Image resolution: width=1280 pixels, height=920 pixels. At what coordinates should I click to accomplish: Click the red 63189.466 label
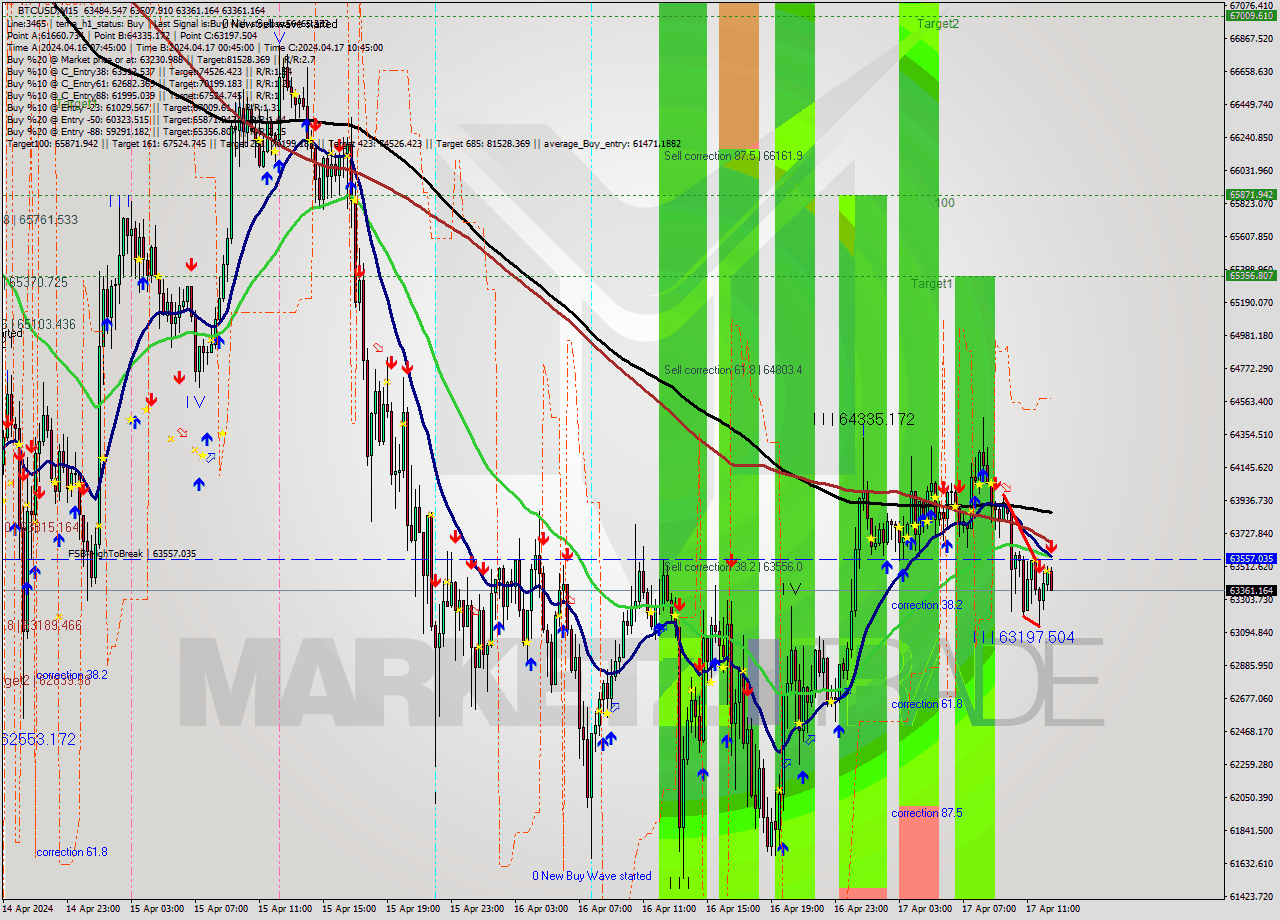[x=42, y=625]
